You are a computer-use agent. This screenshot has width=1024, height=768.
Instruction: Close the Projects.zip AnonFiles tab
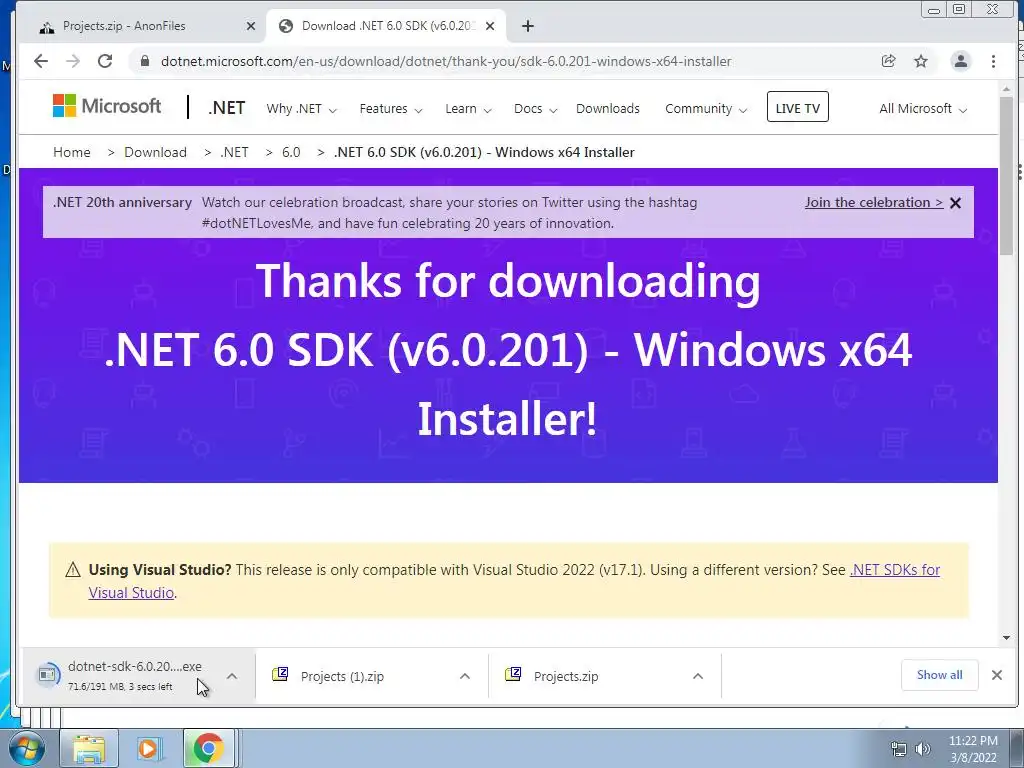251,26
